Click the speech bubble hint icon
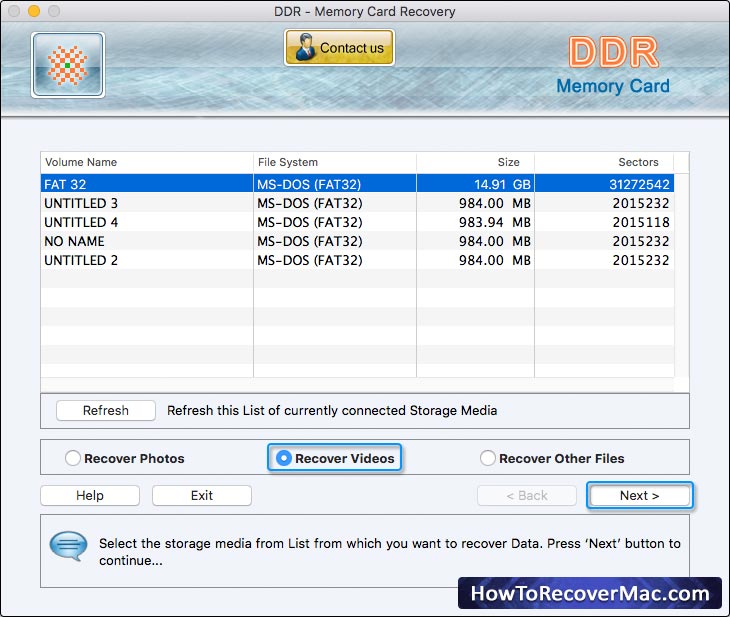 pos(68,546)
